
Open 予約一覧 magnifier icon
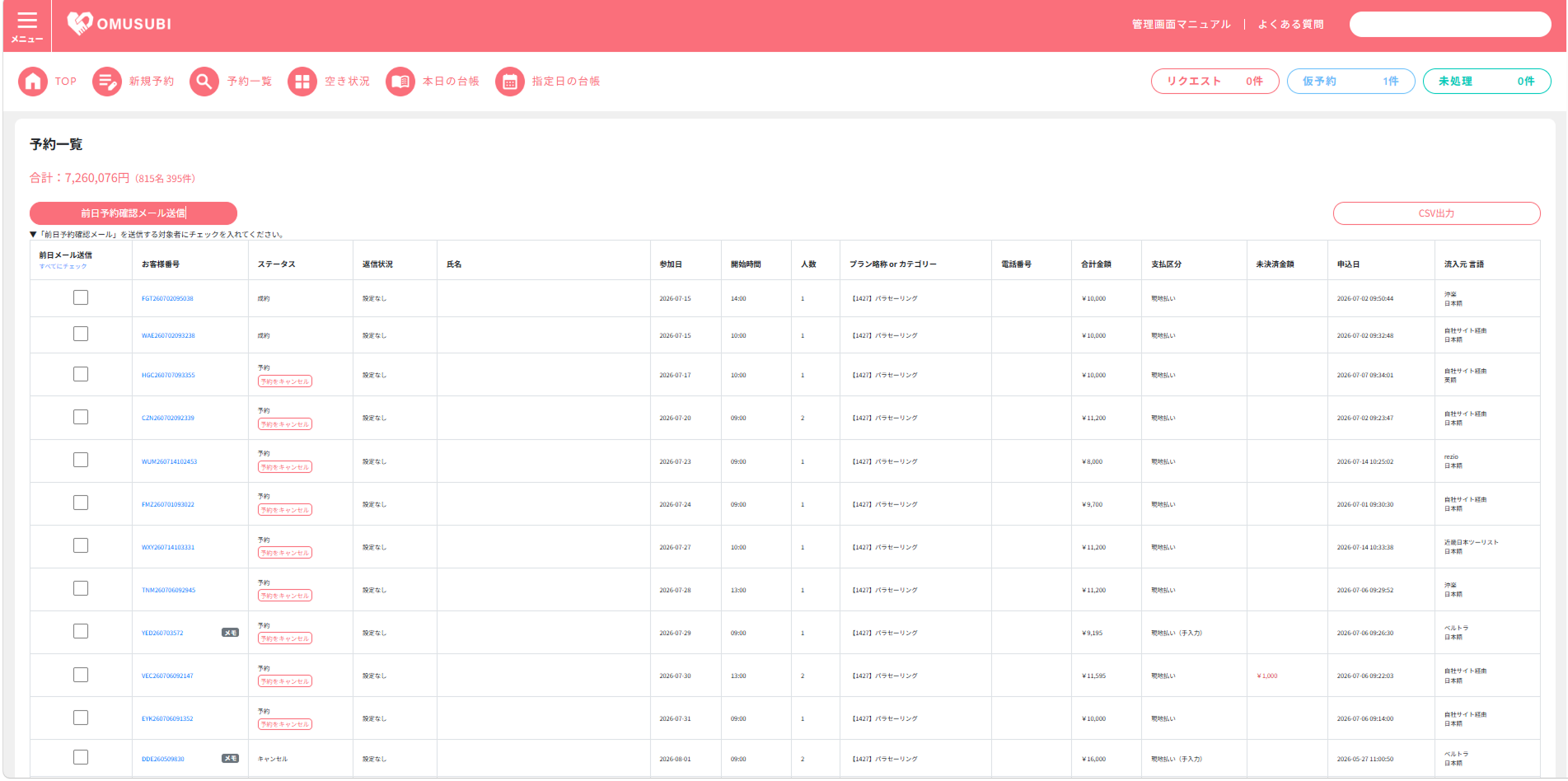coord(204,82)
